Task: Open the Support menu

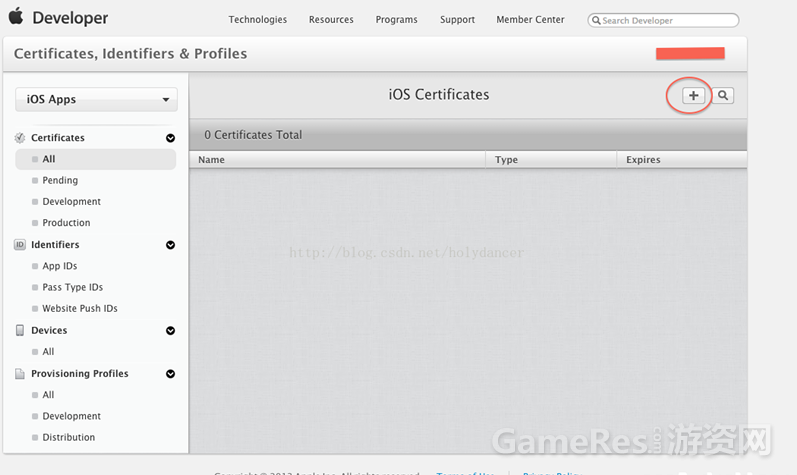Action: (457, 19)
